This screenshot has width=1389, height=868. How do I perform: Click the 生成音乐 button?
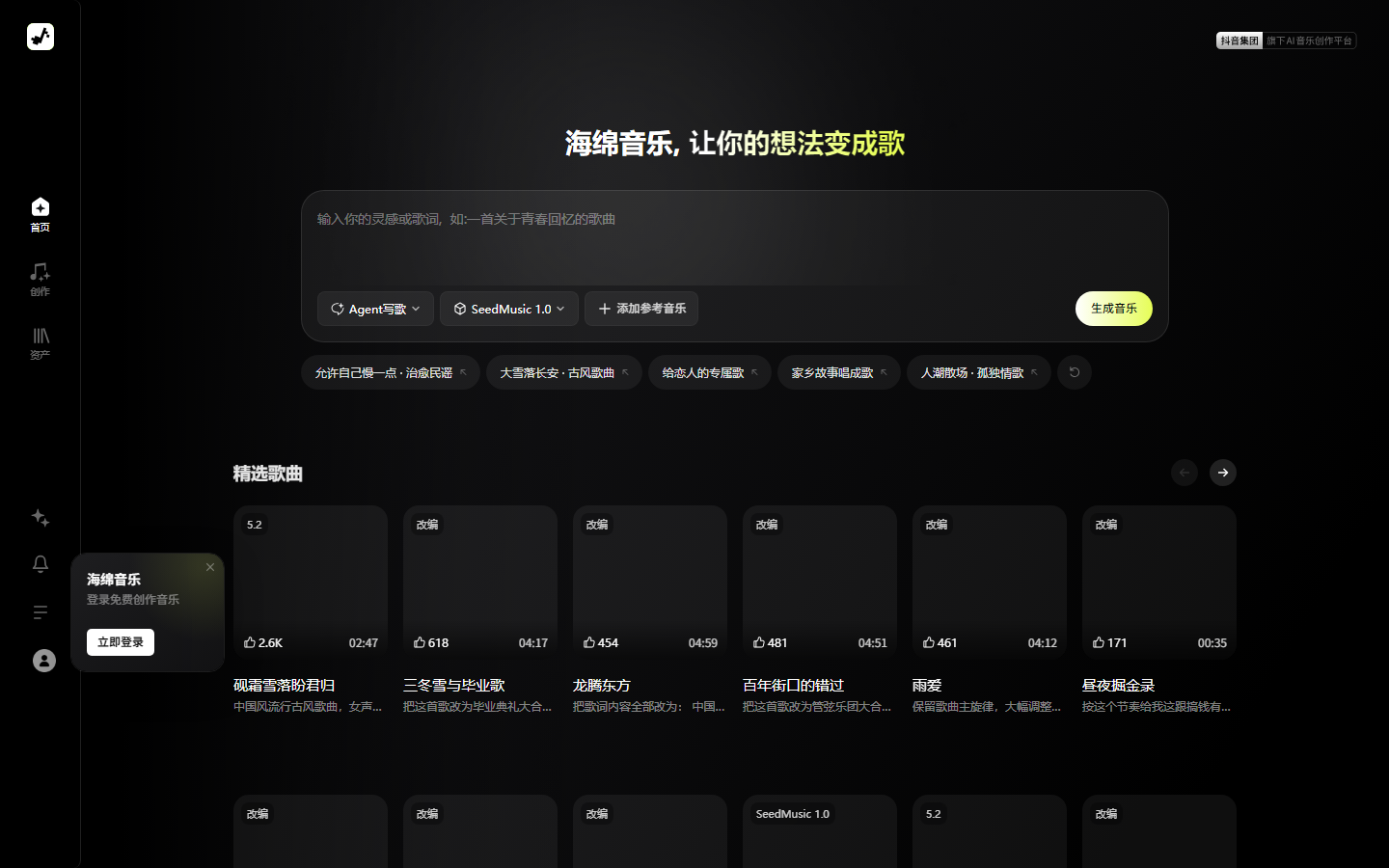click(x=1114, y=309)
